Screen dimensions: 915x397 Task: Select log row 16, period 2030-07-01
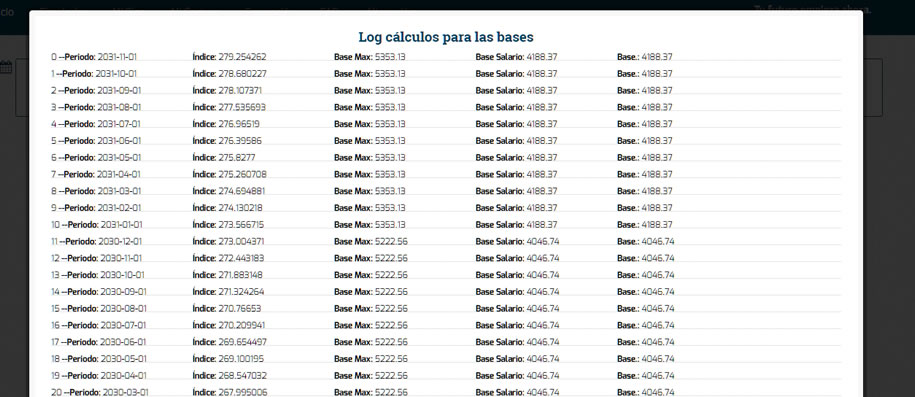point(446,326)
